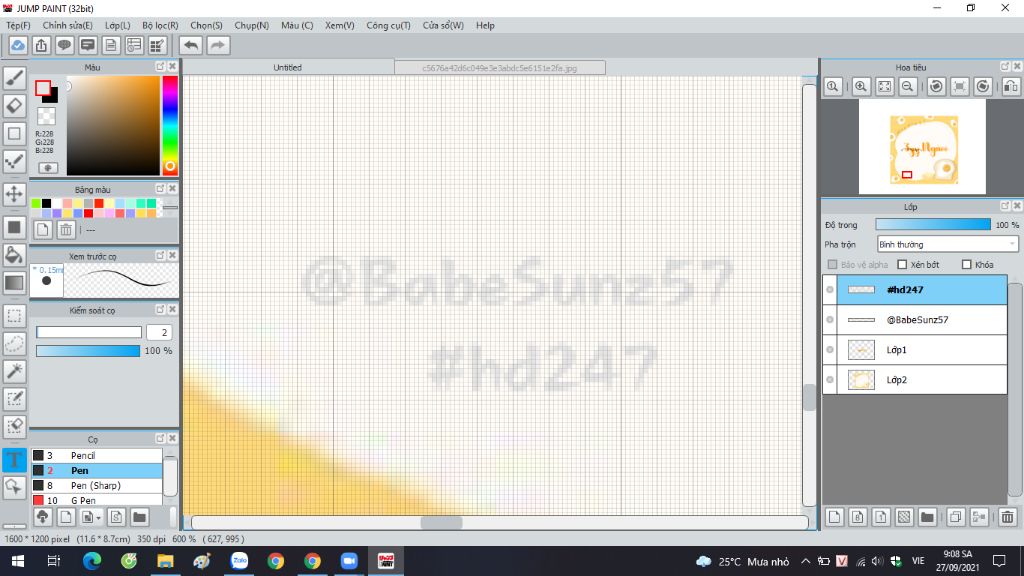Image resolution: width=1024 pixels, height=576 pixels.
Task: Select the Text tool
Action: [14, 460]
